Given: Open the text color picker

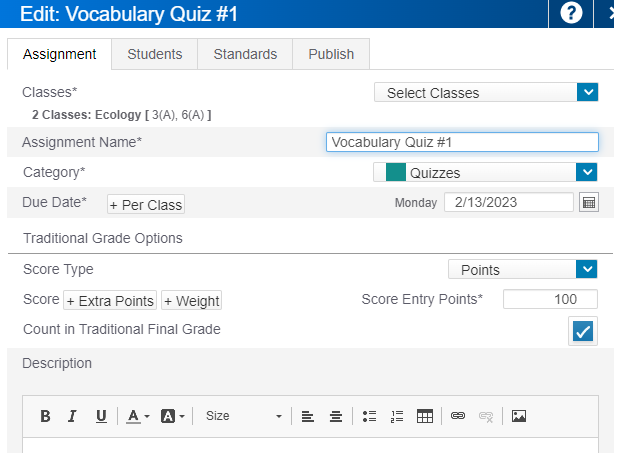Looking at the screenshot, I should [x=138, y=416].
